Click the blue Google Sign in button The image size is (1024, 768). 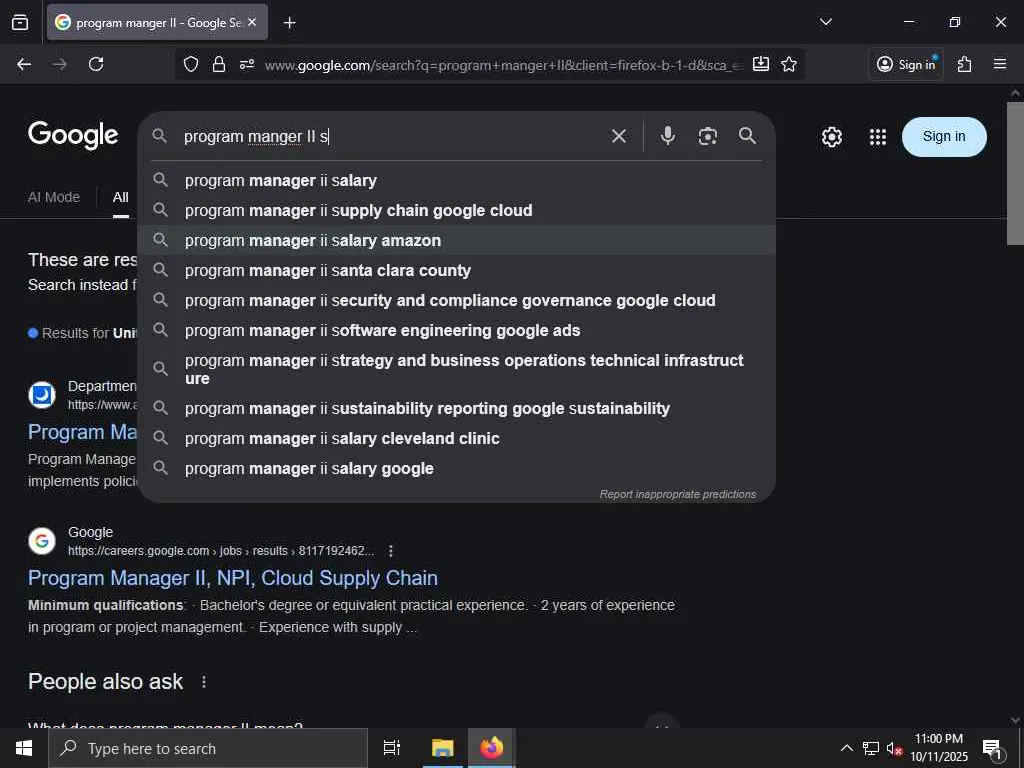(944, 136)
